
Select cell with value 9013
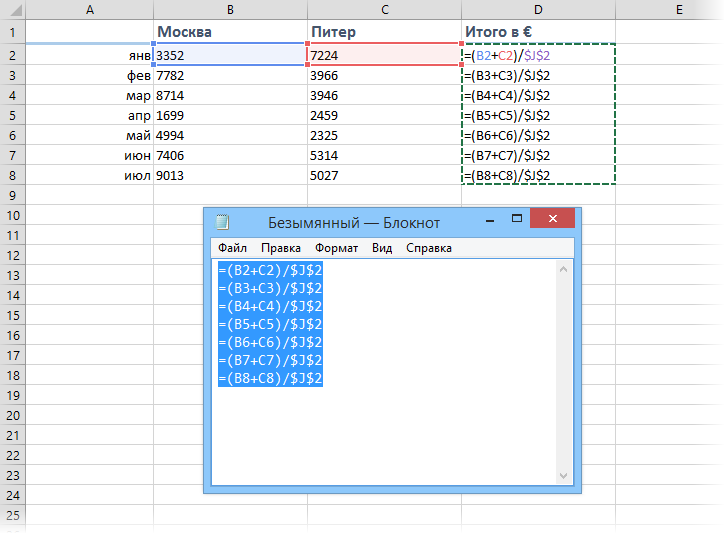point(230,175)
